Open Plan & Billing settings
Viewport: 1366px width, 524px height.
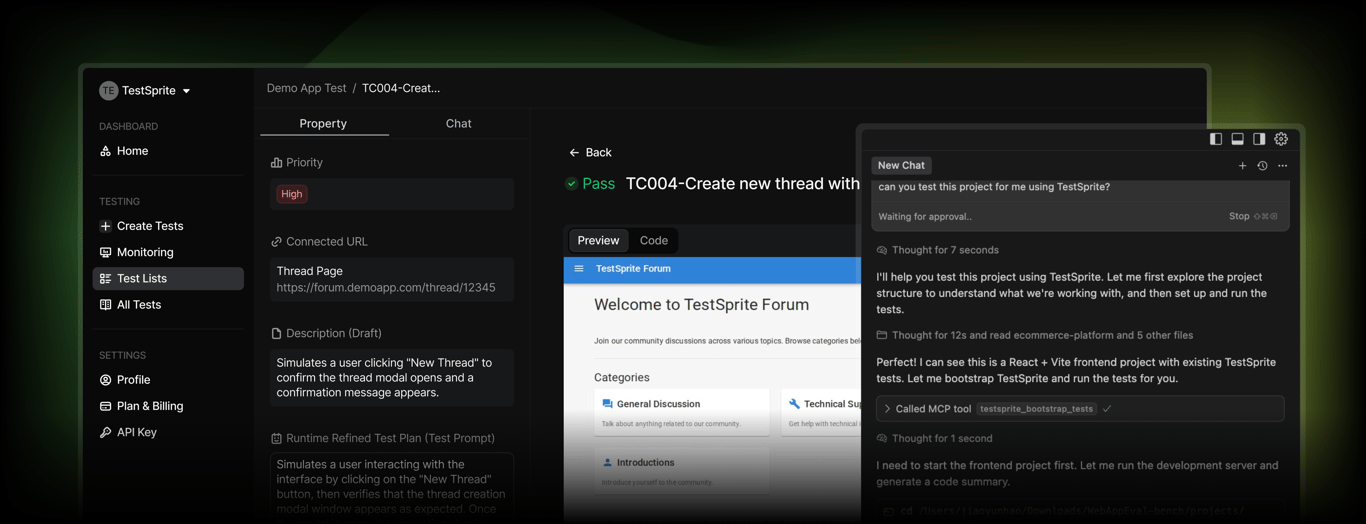150,406
